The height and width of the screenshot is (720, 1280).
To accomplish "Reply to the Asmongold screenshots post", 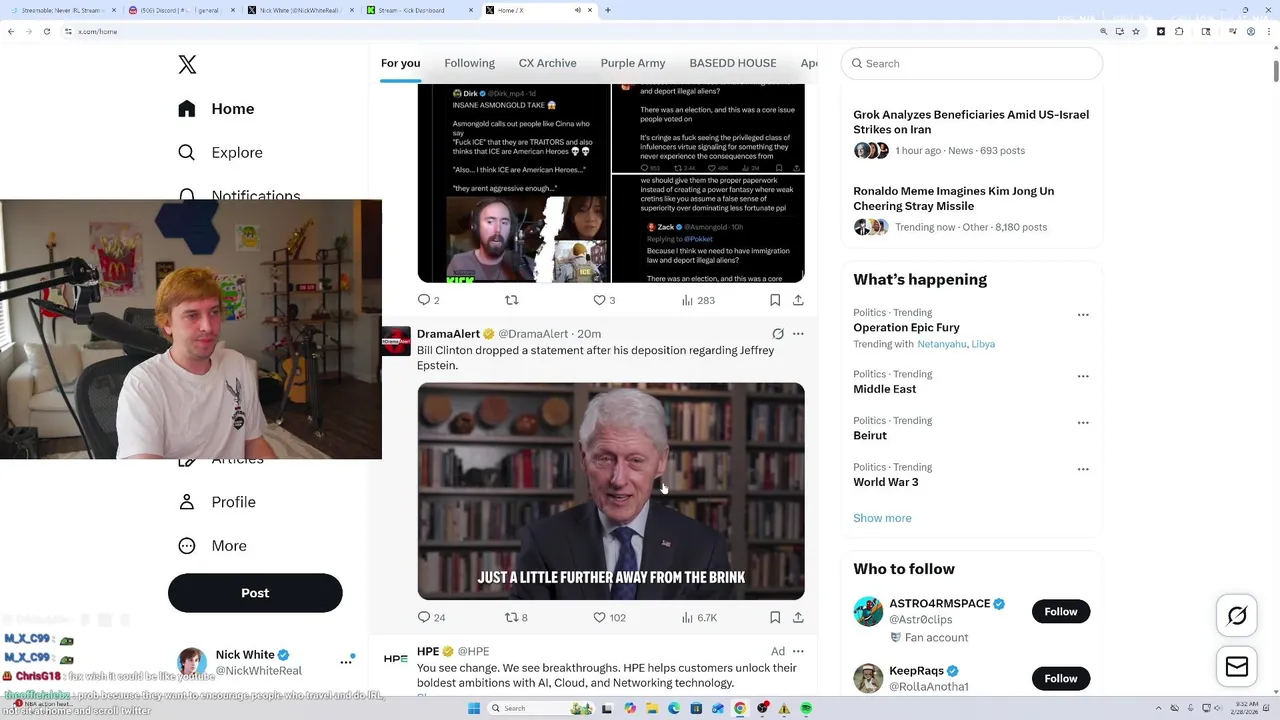I will point(428,300).
